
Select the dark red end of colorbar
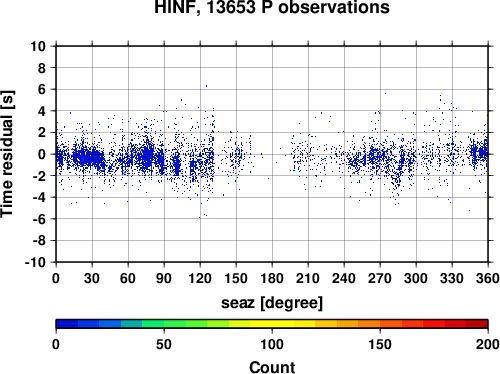pos(477,324)
